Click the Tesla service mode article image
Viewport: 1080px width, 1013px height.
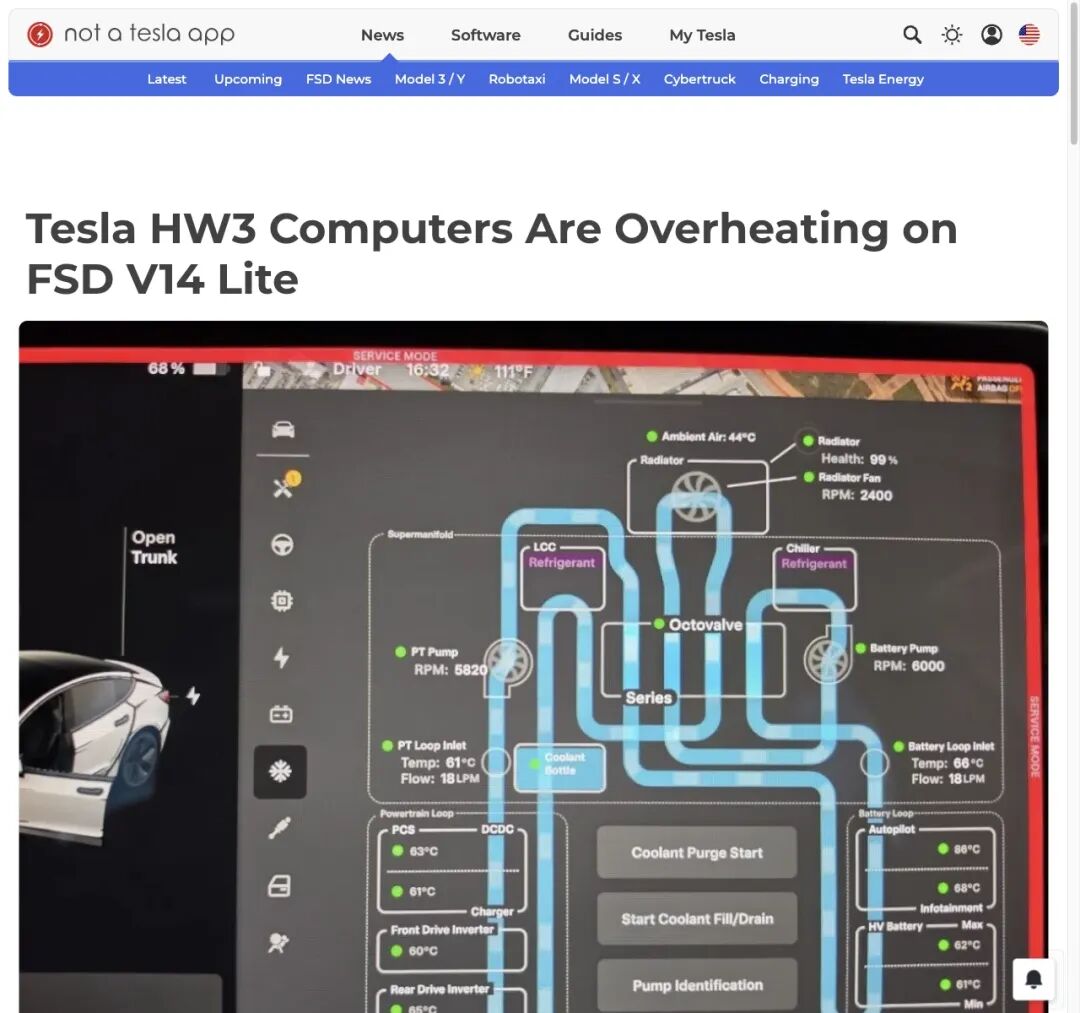(x=534, y=667)
